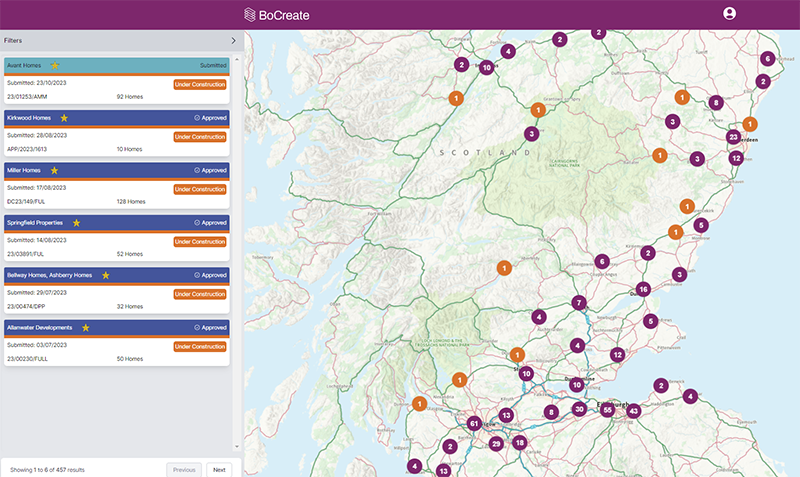The image size is (800, 477).
Task: Click reference 23/03891/FUL
Action: pyautogui.click(x=26, y=254)
